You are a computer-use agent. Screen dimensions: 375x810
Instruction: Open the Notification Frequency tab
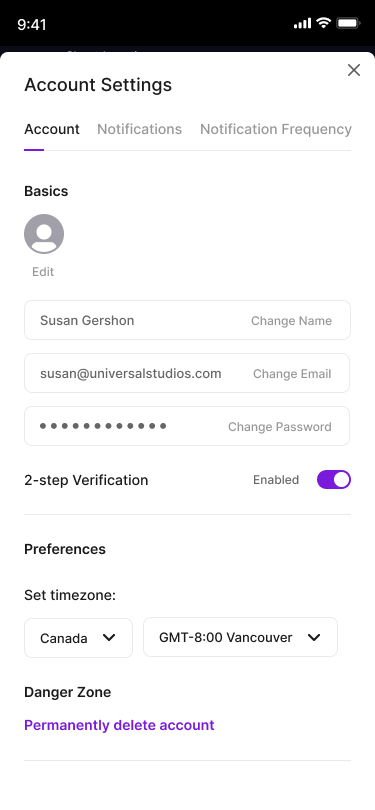(x=276, y=129)
